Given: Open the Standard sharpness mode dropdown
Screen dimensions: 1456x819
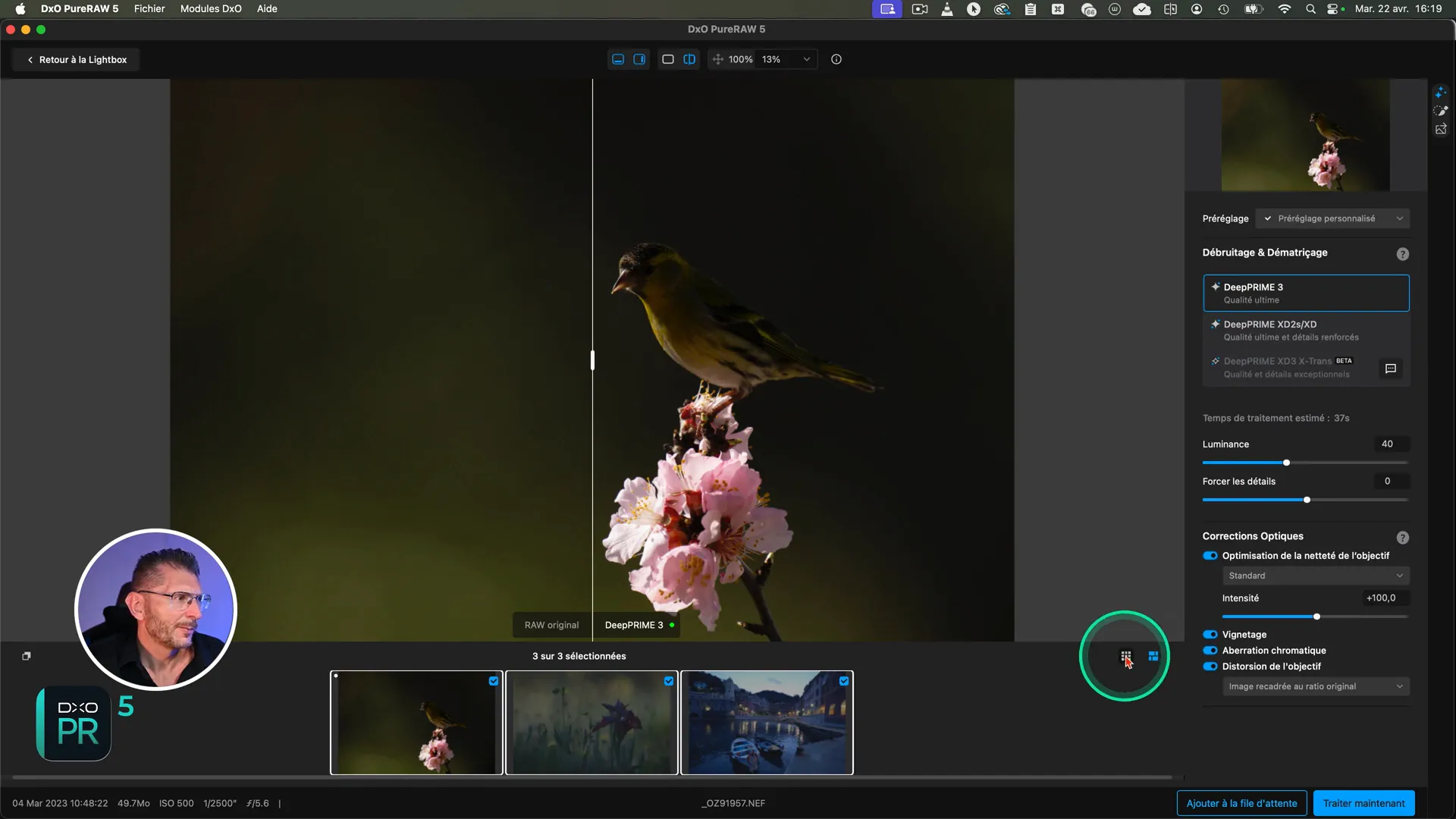Looking at the screenshot, I should pos(1316,576).
